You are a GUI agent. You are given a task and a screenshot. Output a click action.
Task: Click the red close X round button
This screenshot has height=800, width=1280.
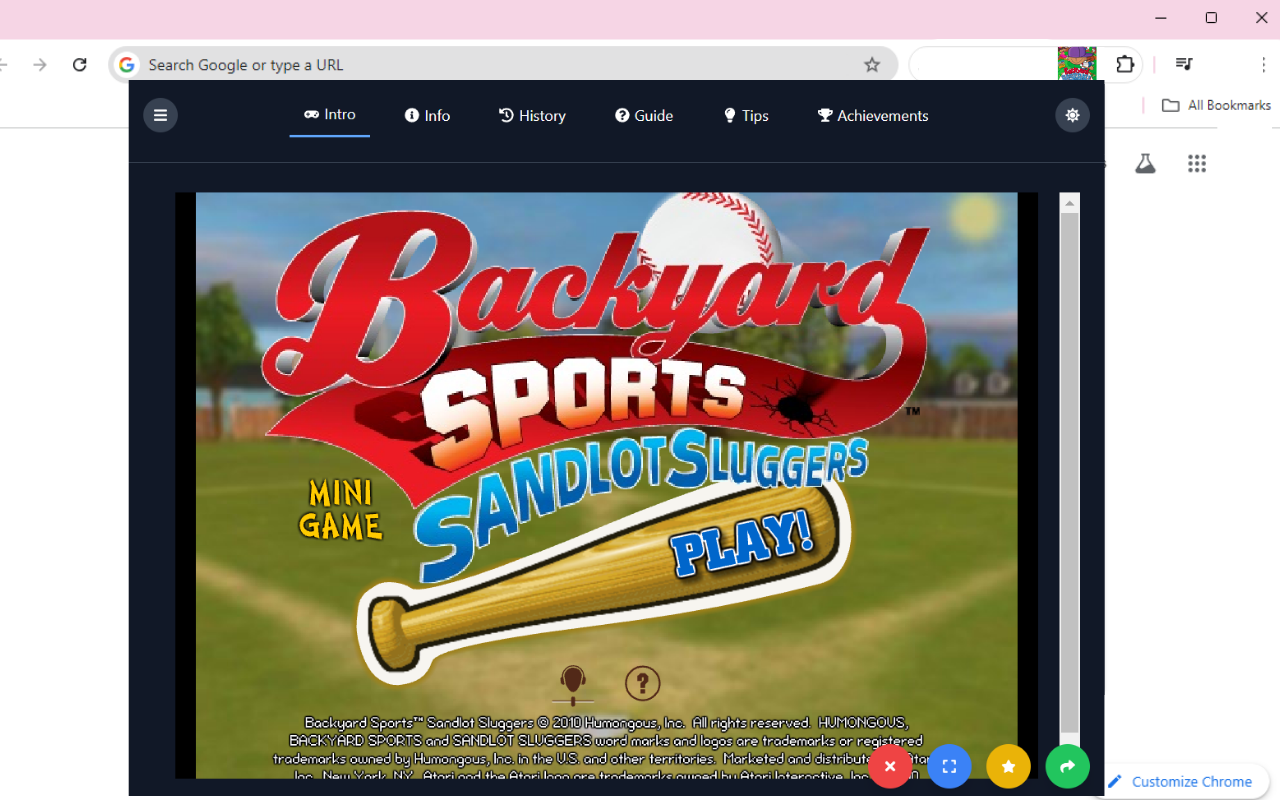(x=890, y=767)
